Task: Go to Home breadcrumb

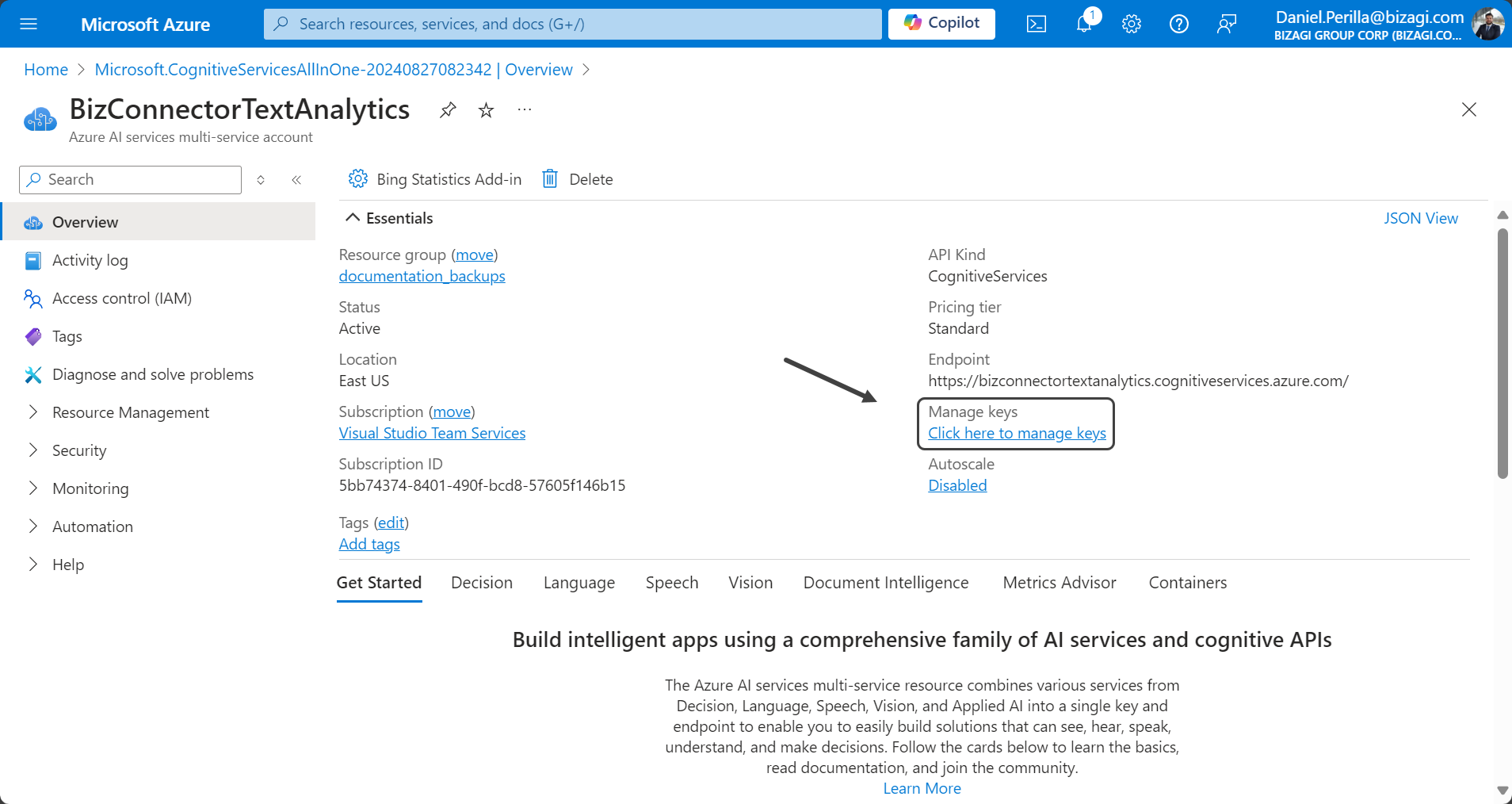Action: click(x=46, y=70)
